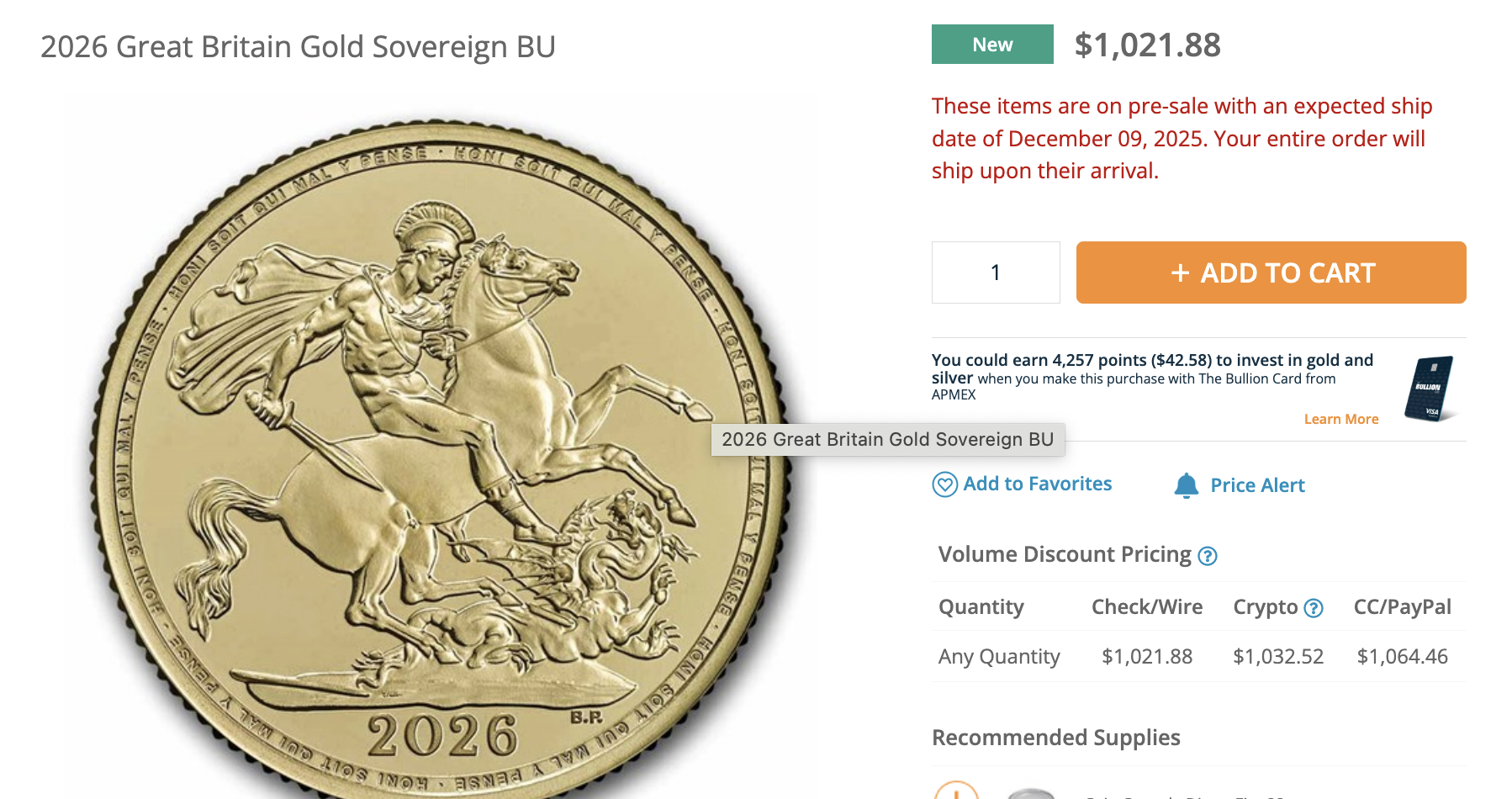Open the Learn More link

(1341, 419)
